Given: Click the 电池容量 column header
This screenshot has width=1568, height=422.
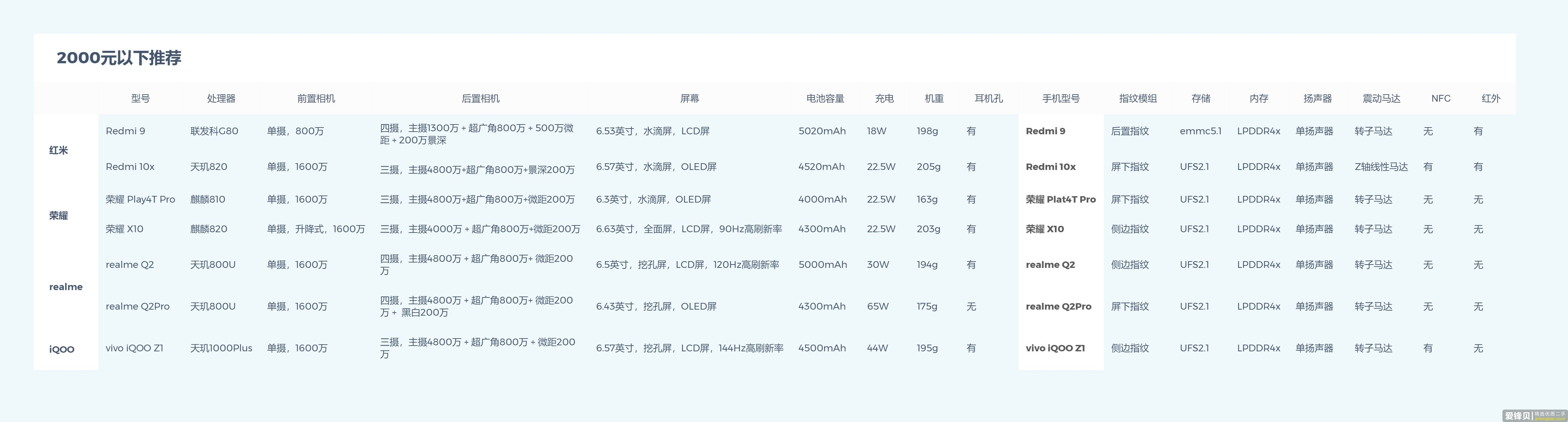Looking at the screenshot, I should (825, 99).
